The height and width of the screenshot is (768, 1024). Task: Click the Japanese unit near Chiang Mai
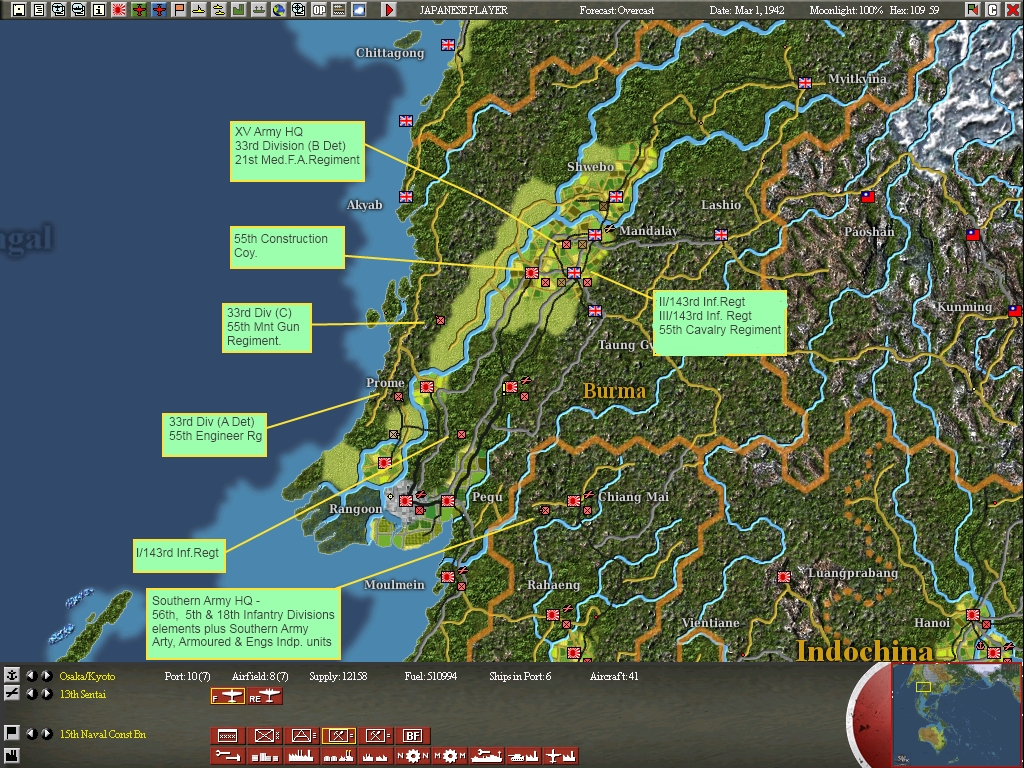[574, 501]
